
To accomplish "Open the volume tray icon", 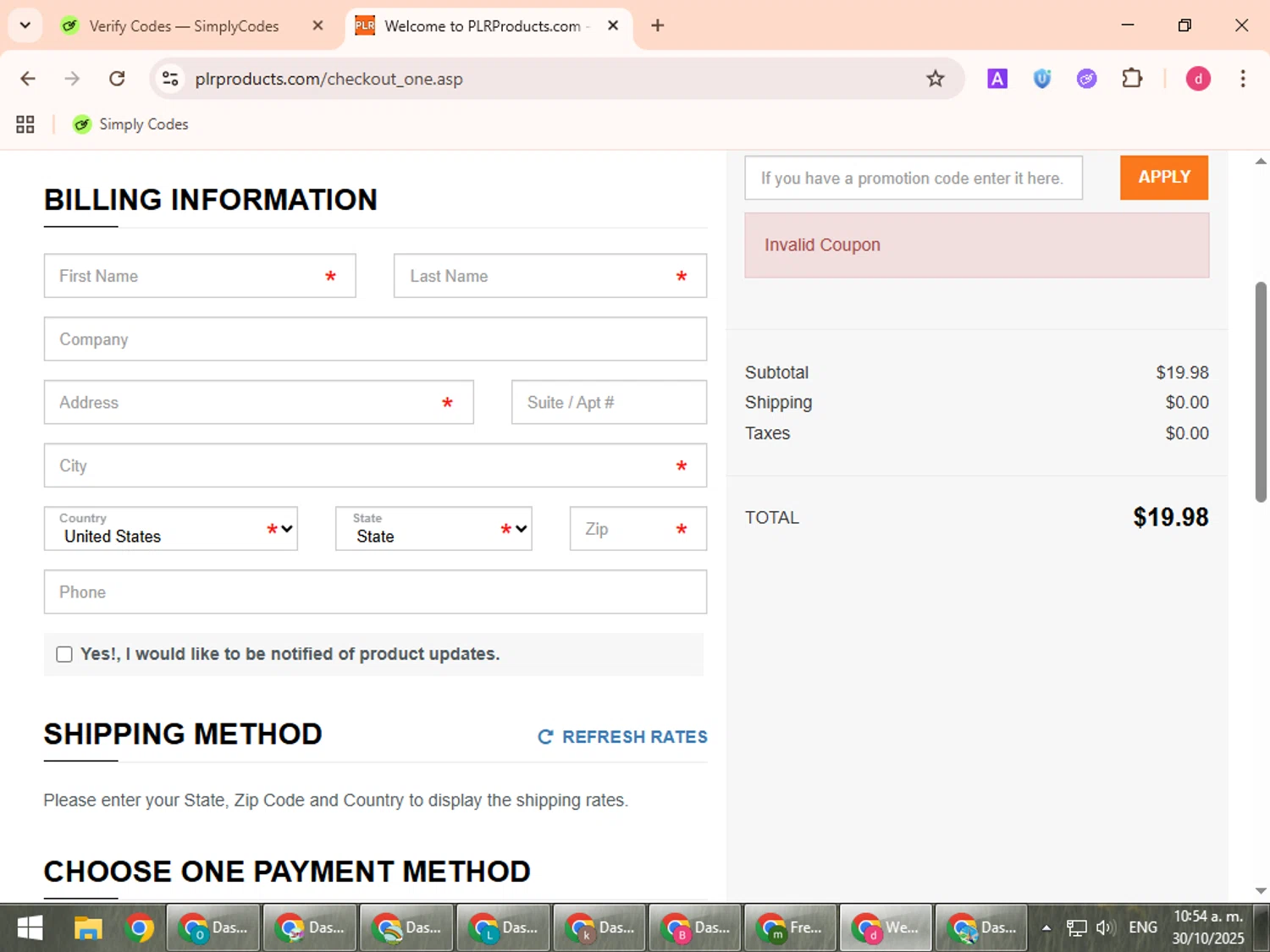I will 1105,928.
